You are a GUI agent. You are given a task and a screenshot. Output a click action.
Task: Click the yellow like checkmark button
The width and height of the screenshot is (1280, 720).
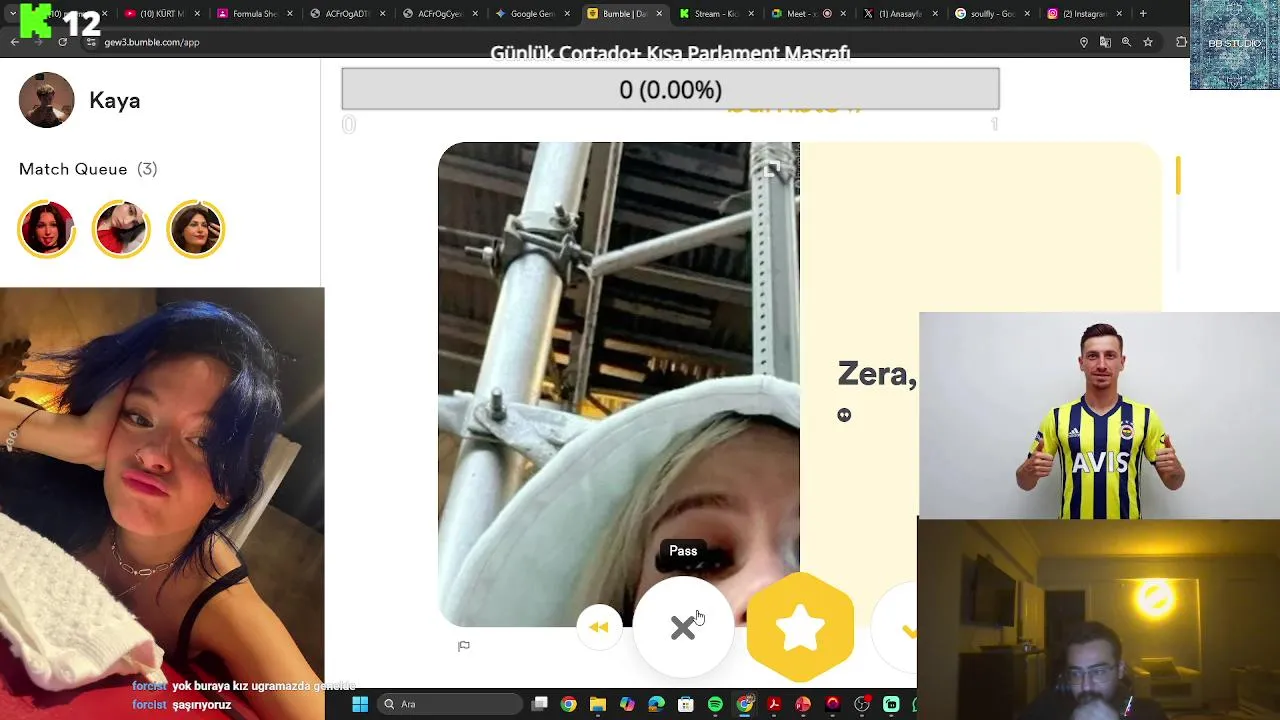pos(908,628)
